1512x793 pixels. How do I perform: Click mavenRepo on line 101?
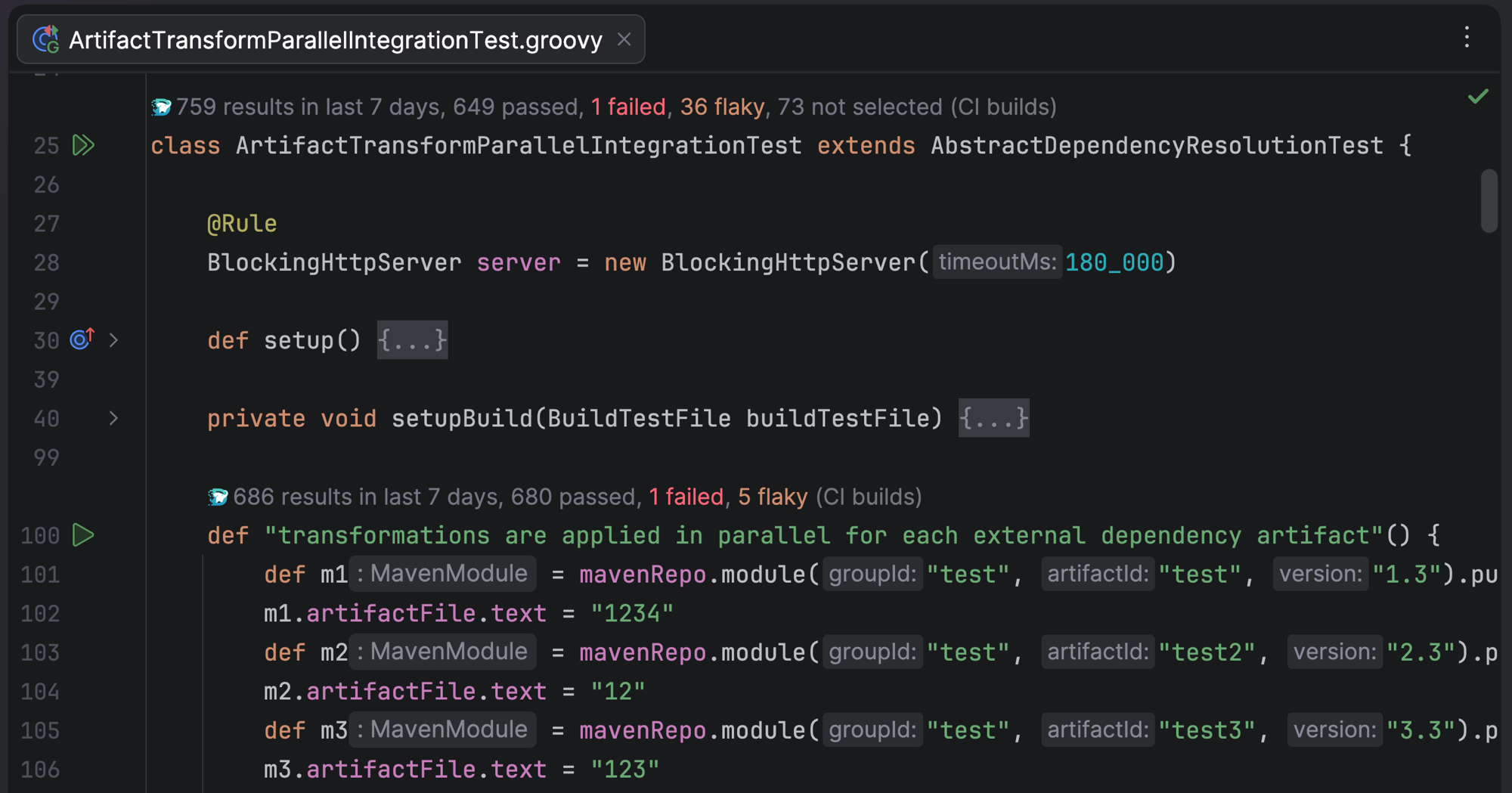click(643, 574)
